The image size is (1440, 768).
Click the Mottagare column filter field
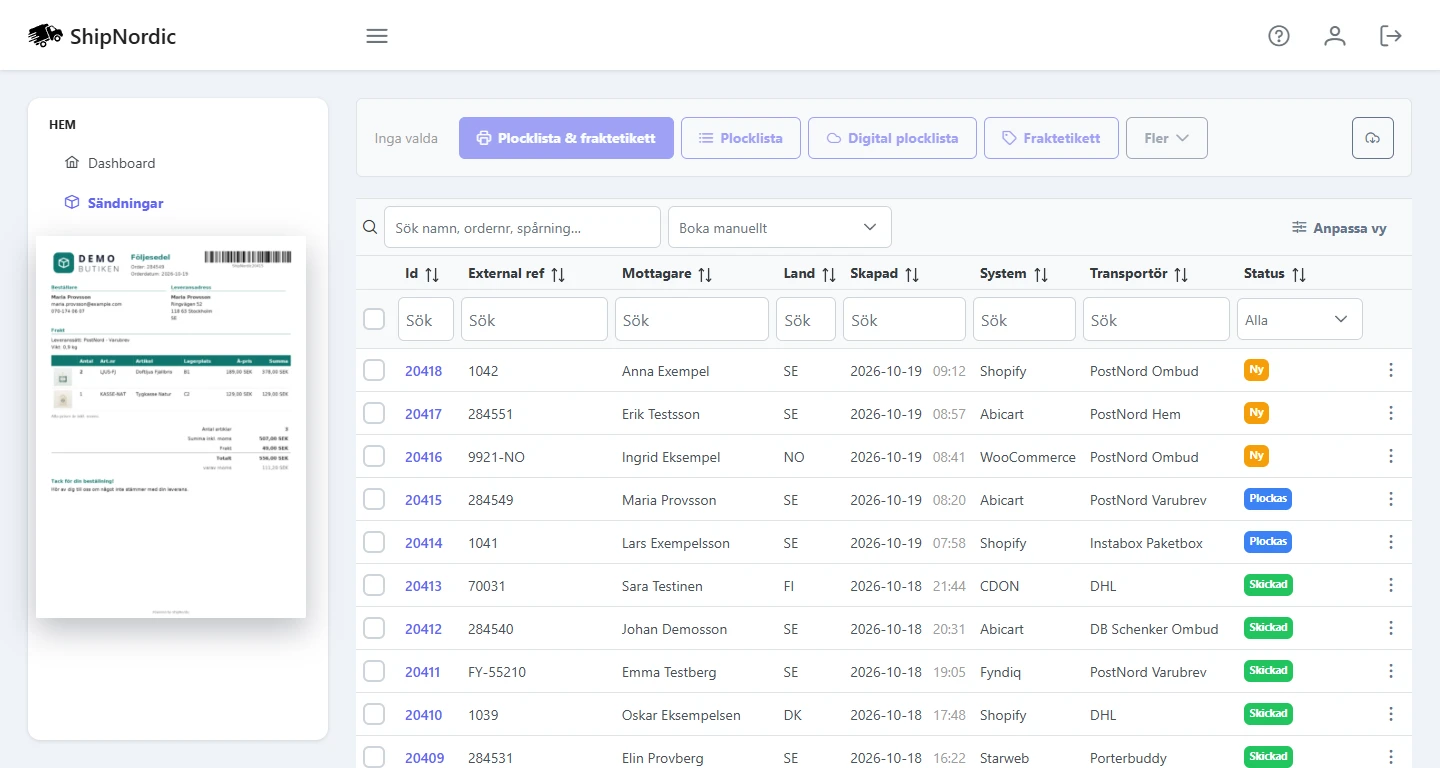click(x=692, y=320)
